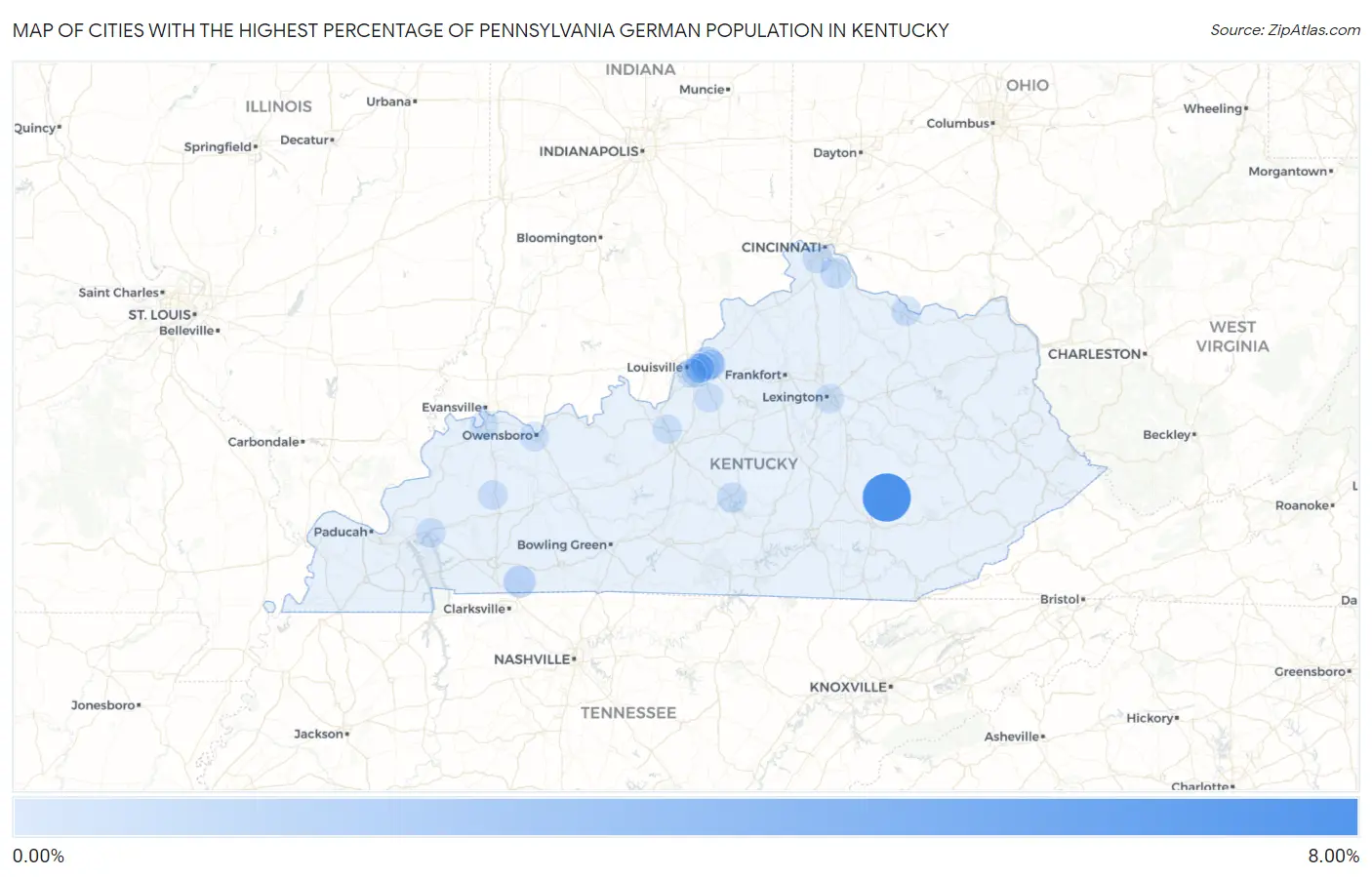Click the KNOXVILLE city label

coord(849,687)
